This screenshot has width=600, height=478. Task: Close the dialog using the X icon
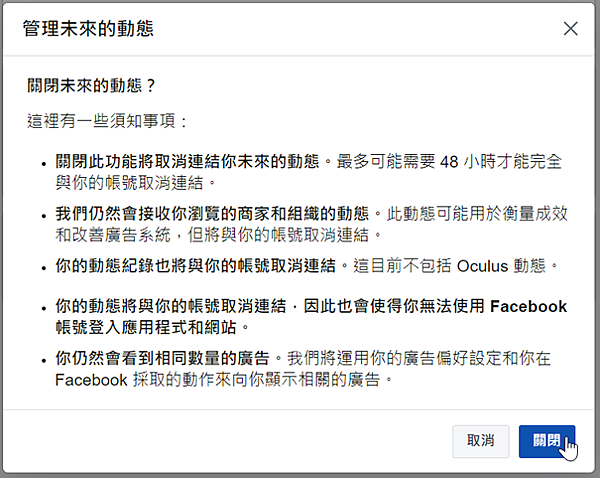click(571, 28)
